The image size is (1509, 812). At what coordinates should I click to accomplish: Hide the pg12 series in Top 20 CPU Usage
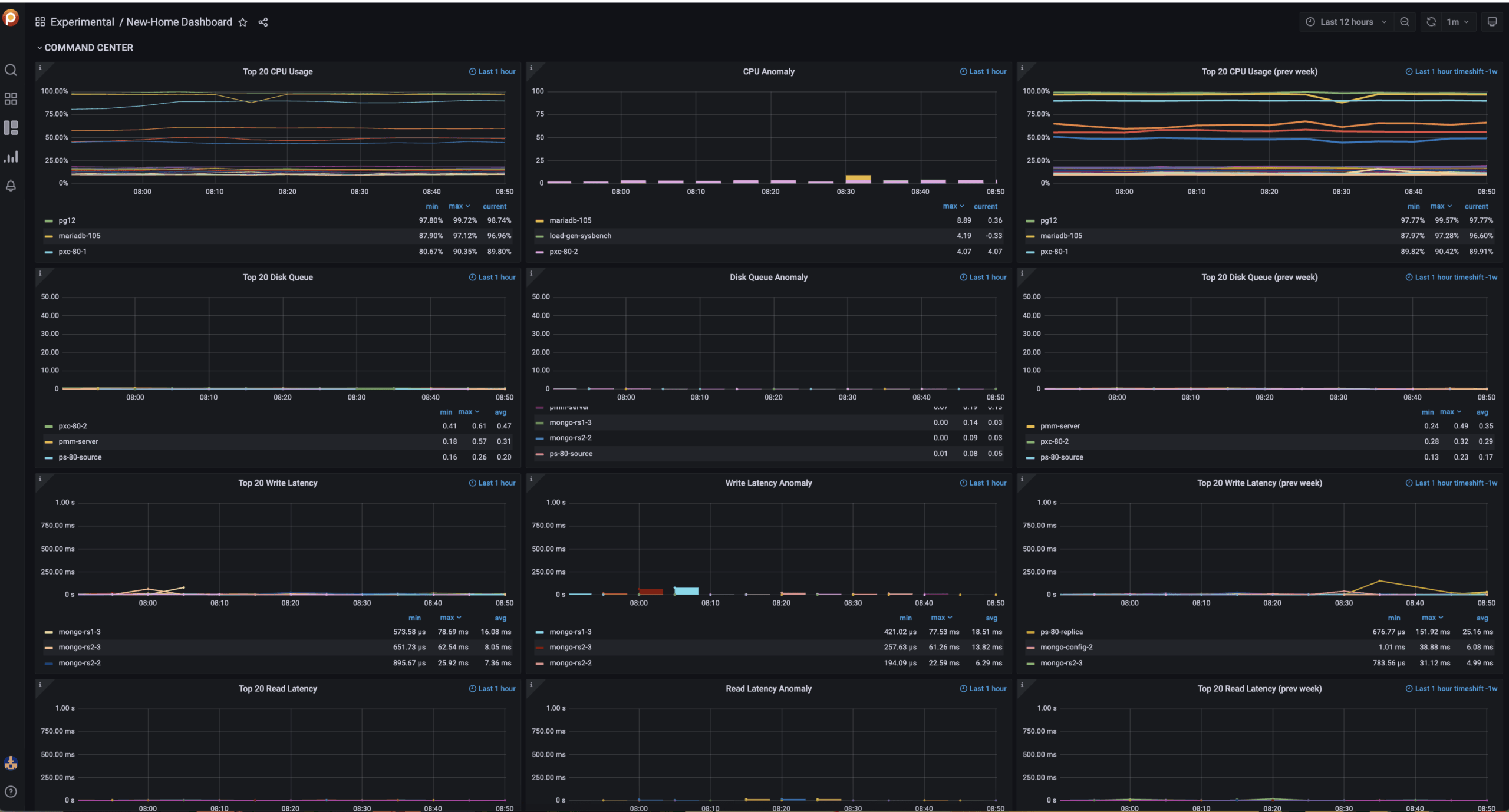pos(67,220)
